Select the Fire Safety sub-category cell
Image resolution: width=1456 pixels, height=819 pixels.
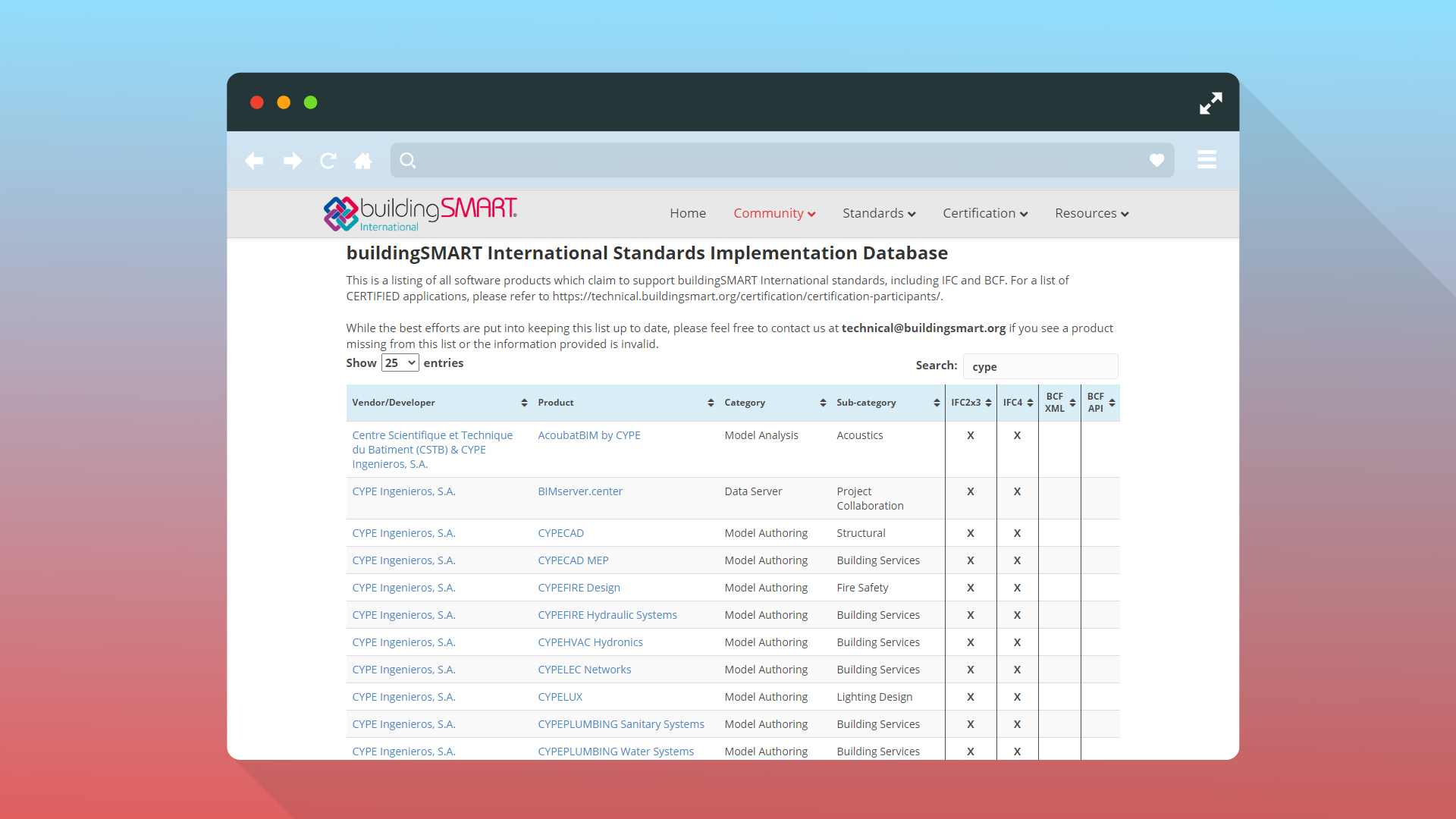point(862,588)
